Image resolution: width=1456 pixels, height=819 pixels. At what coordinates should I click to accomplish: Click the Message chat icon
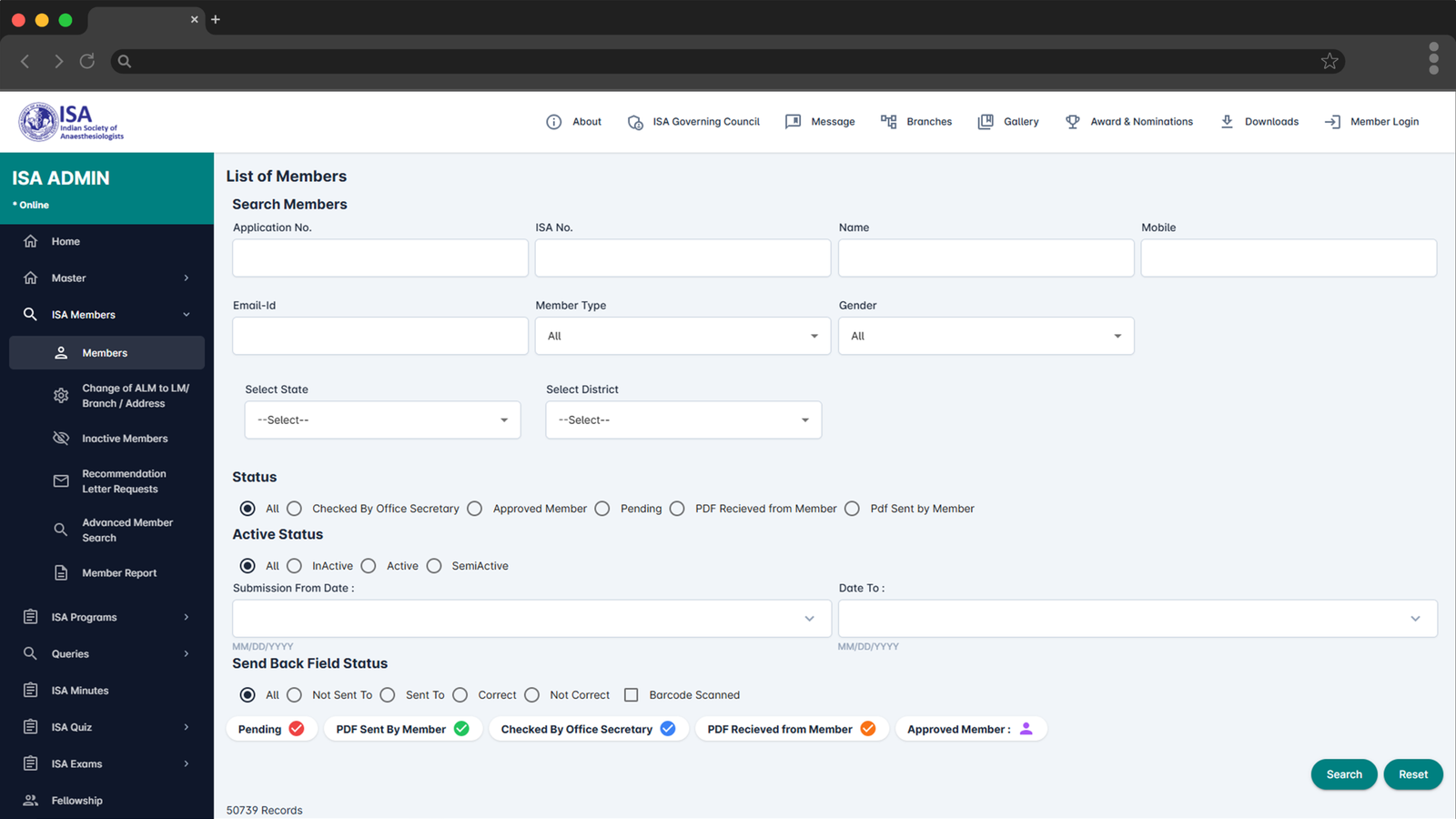794,122
